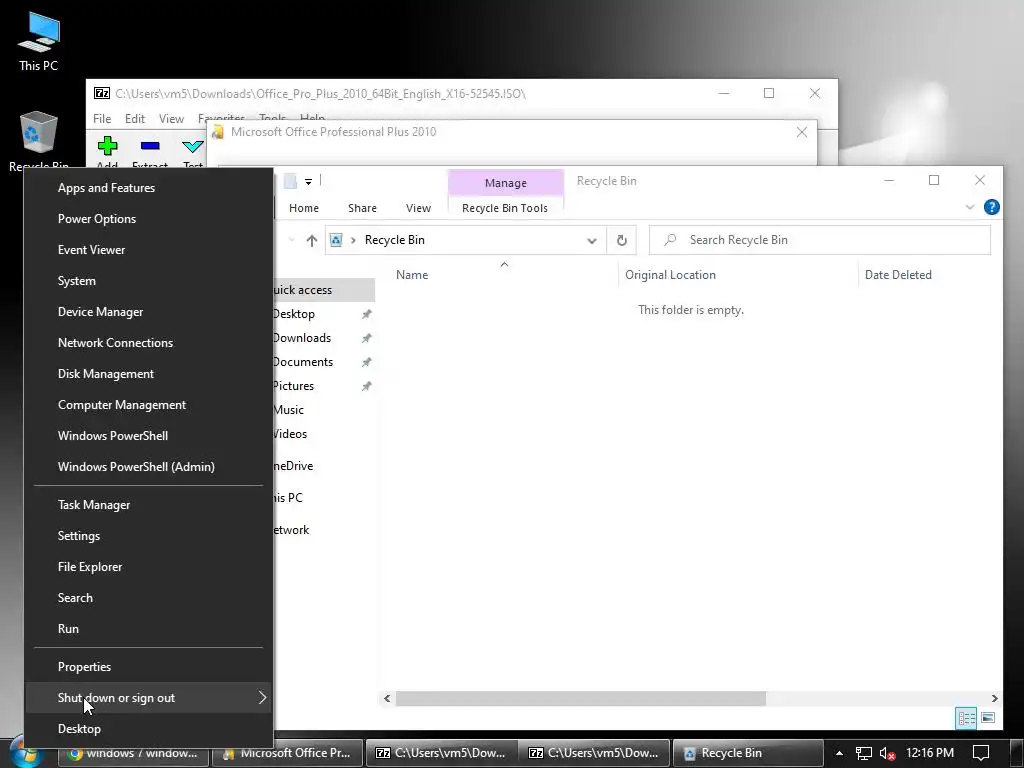Show hidden system tray icons
Viewport: 1024px width, 768px height.
(839, 753)
